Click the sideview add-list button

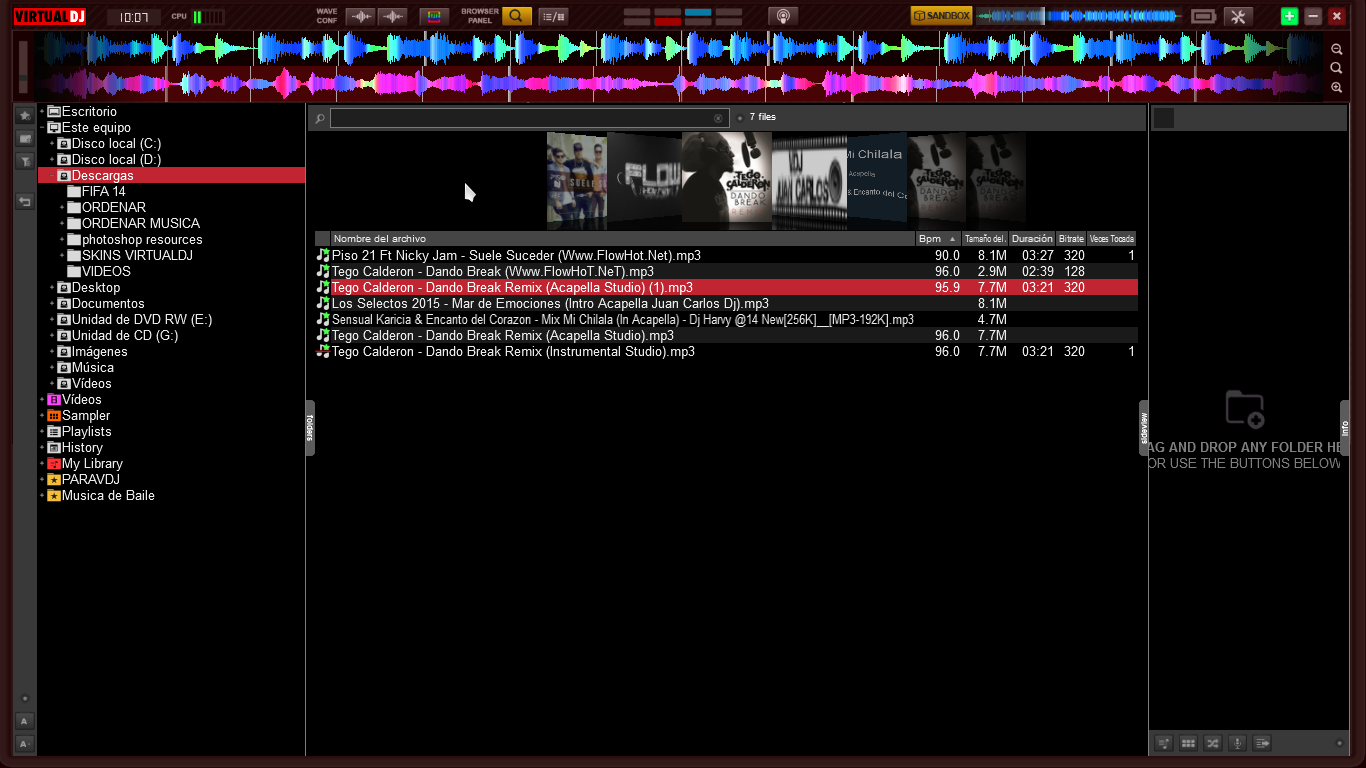(1164, 743)
